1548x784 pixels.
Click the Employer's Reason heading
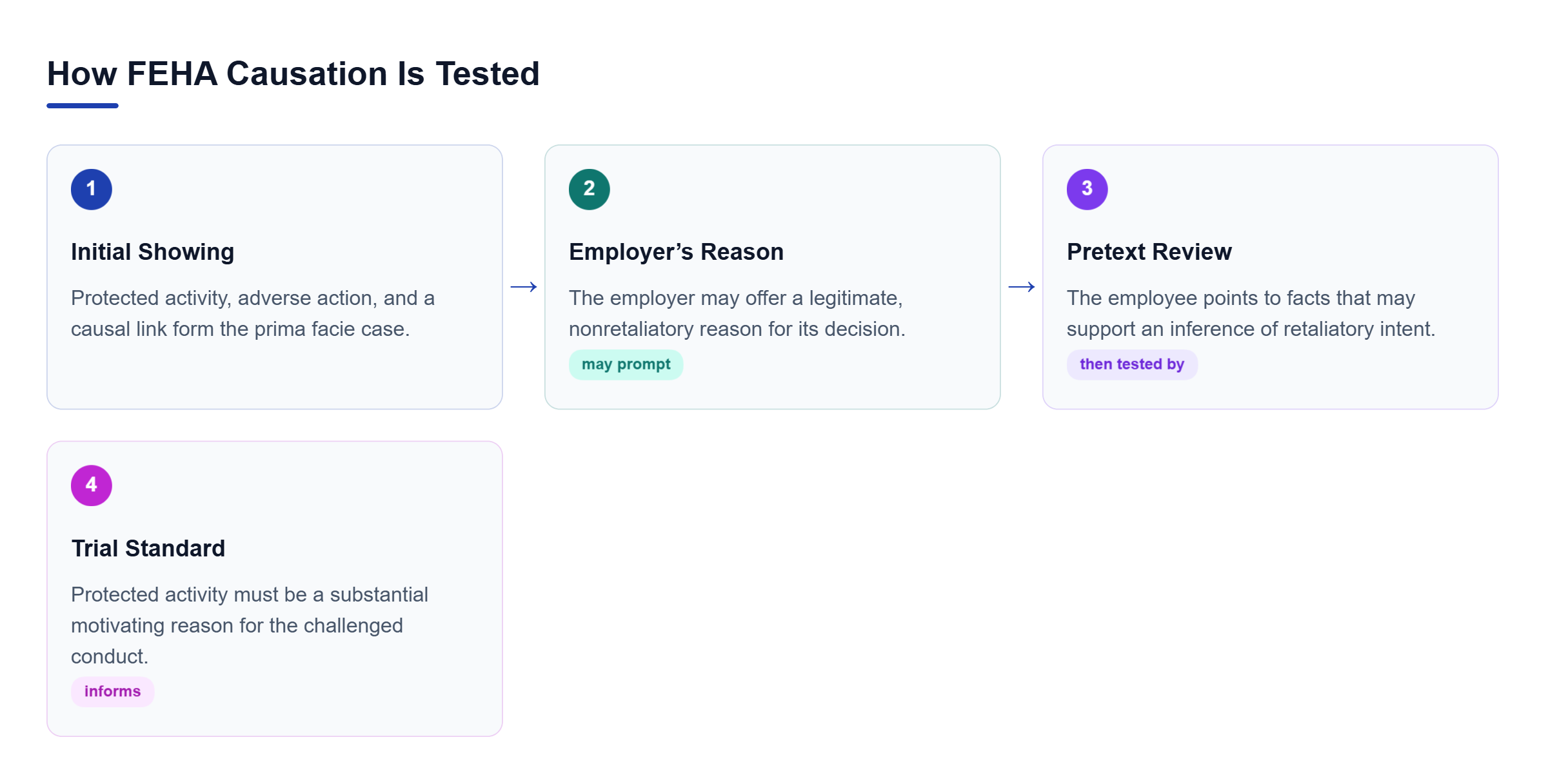(676, 251)
